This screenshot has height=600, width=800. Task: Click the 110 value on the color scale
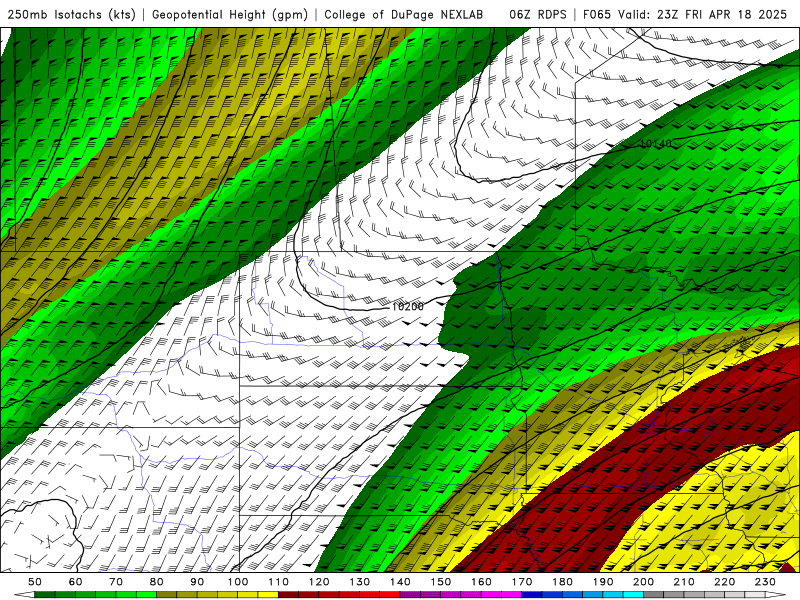pos(279,582)
